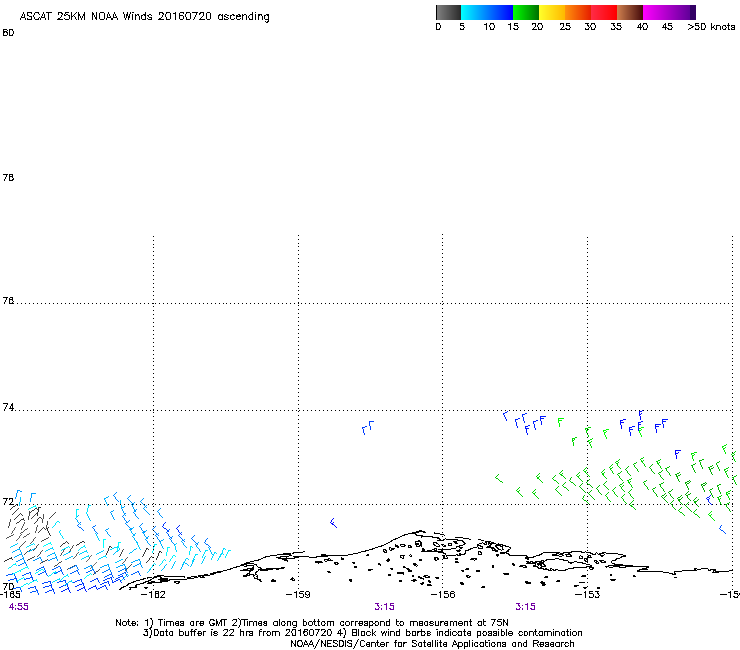The height and width of the screenshot is (650, 740).
Task: Click the '-162' longitude axis label
Action: coord(153,594)
